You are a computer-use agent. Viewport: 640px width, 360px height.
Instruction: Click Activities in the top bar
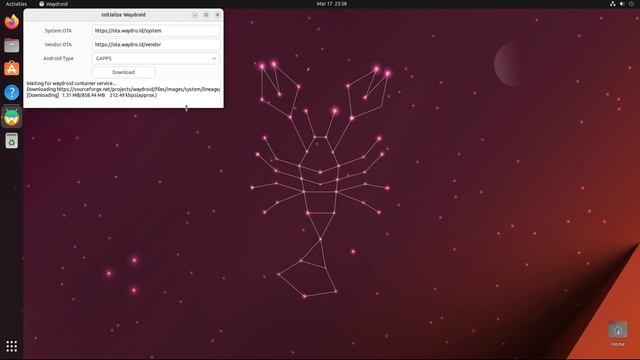(16, 4)
